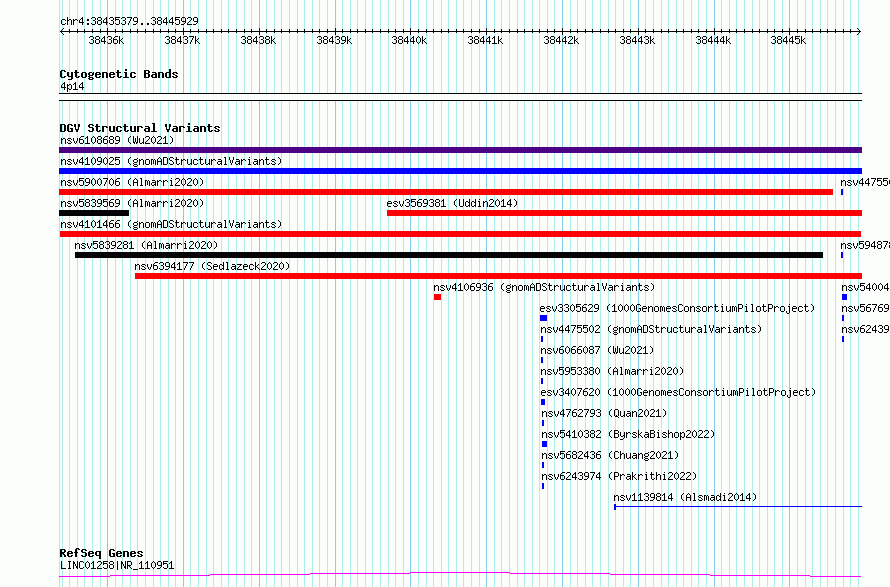Select the short black nsv5839569 variant bar

coord(94,213)
